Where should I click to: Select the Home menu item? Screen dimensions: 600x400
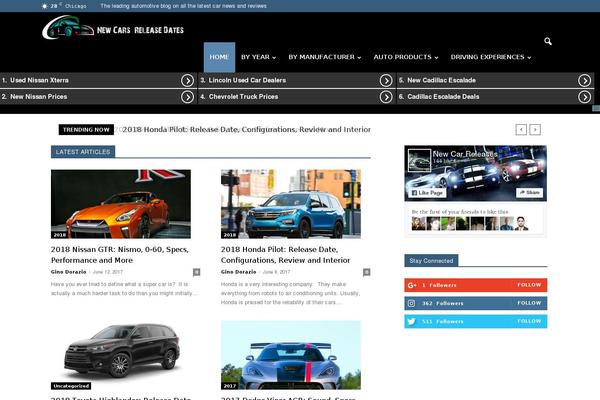click(x=219, y=57)
